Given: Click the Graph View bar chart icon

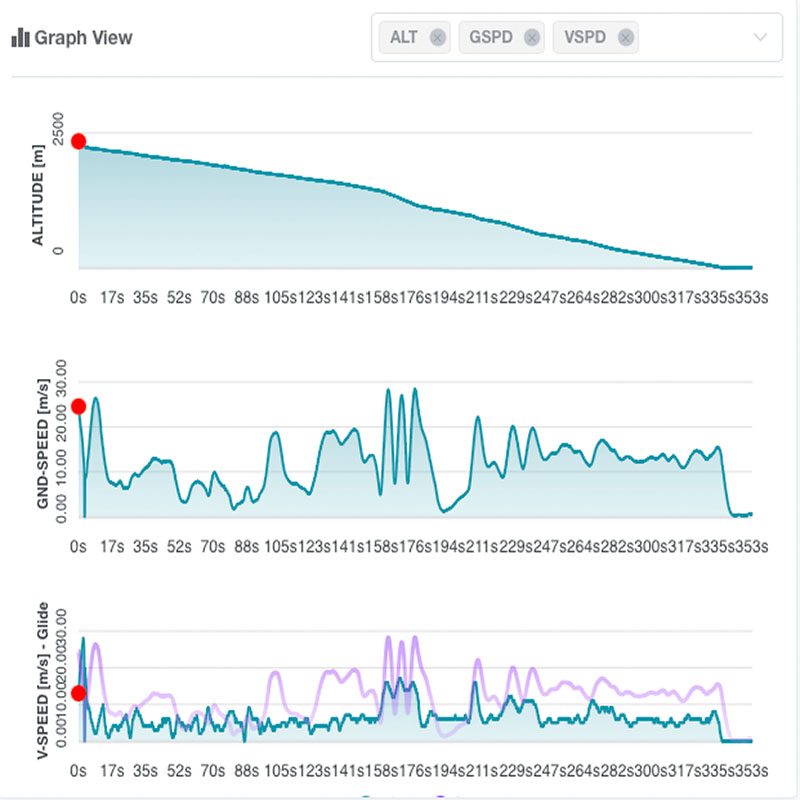Looking at the screenshot, I should [x=20, y=38].
